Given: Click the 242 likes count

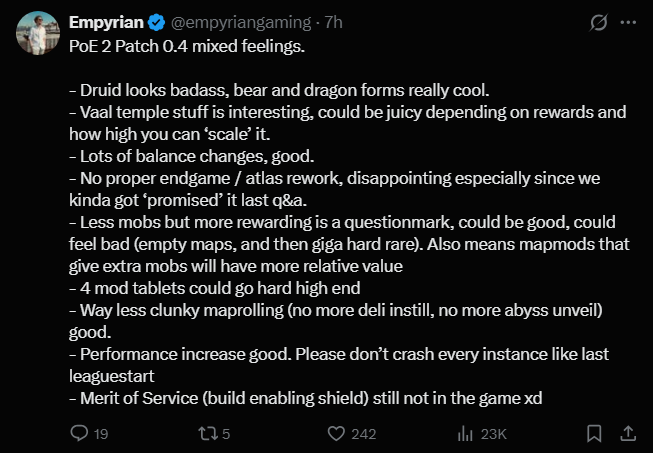Looking at the screenshot, I should pos(363,433).
